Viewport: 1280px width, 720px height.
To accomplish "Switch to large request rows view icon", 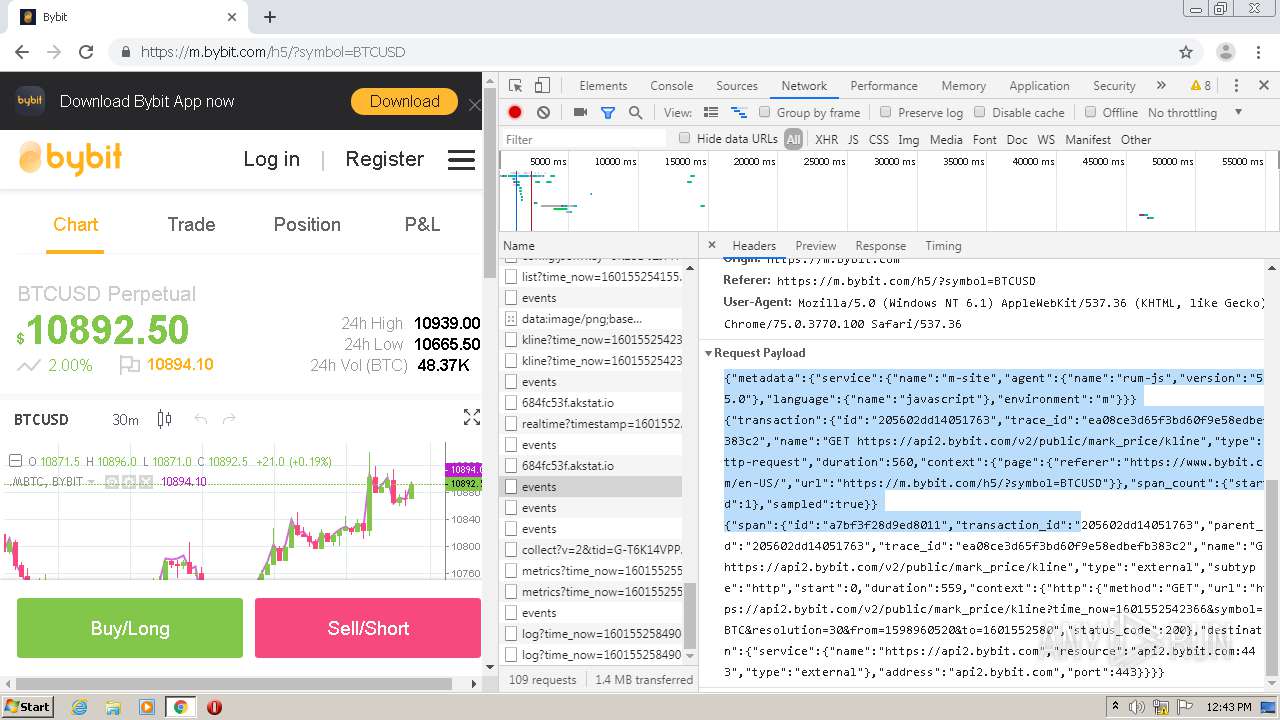I will click(711, 113).
